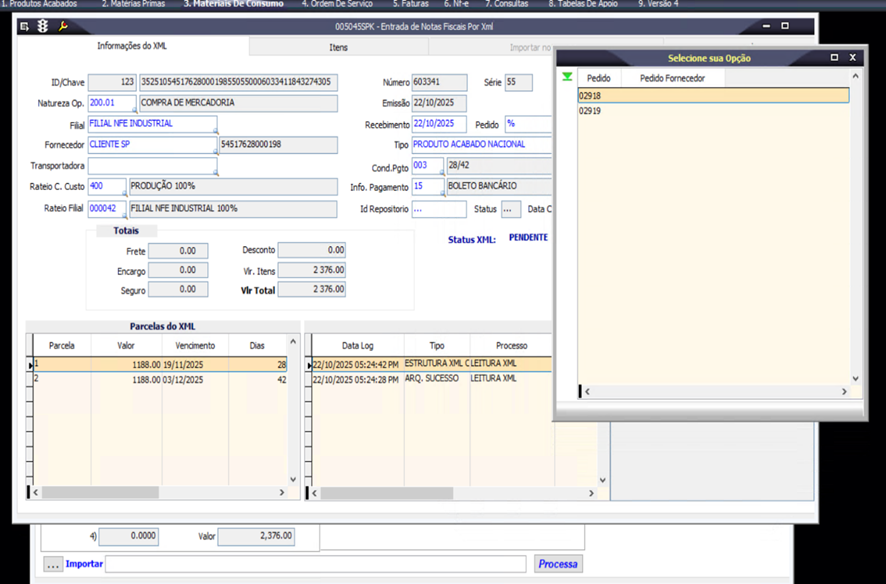Image resolution: width=886 pixels, height=584 pixels.
Task: Open the Importar no tab
Action: tap(530, 47)
